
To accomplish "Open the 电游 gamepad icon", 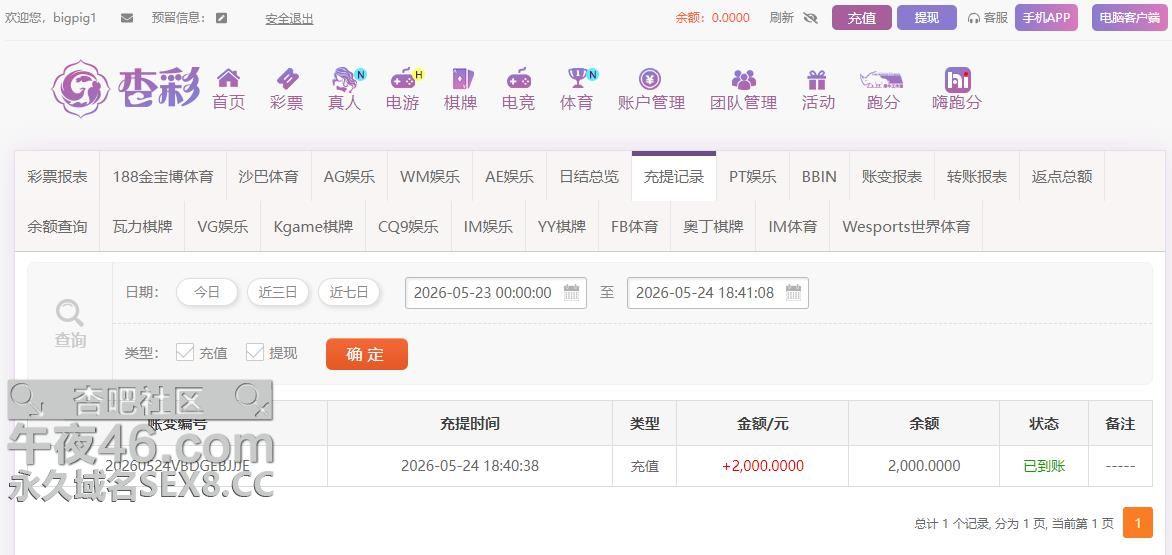I will coord(403,78).
